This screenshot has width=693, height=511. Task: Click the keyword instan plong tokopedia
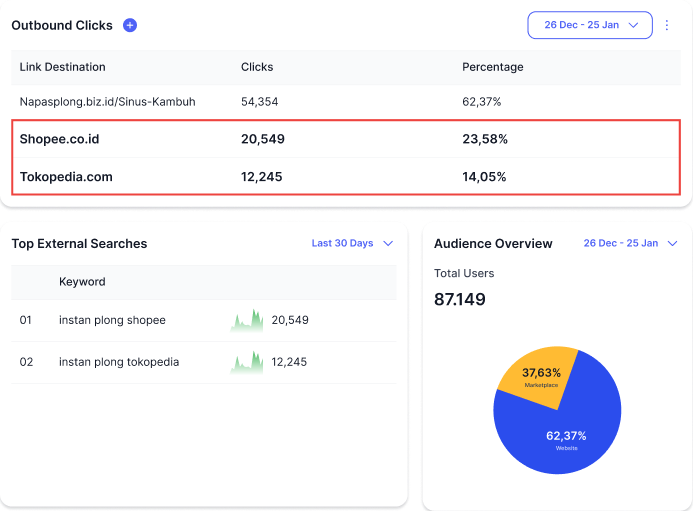[119, 362]
